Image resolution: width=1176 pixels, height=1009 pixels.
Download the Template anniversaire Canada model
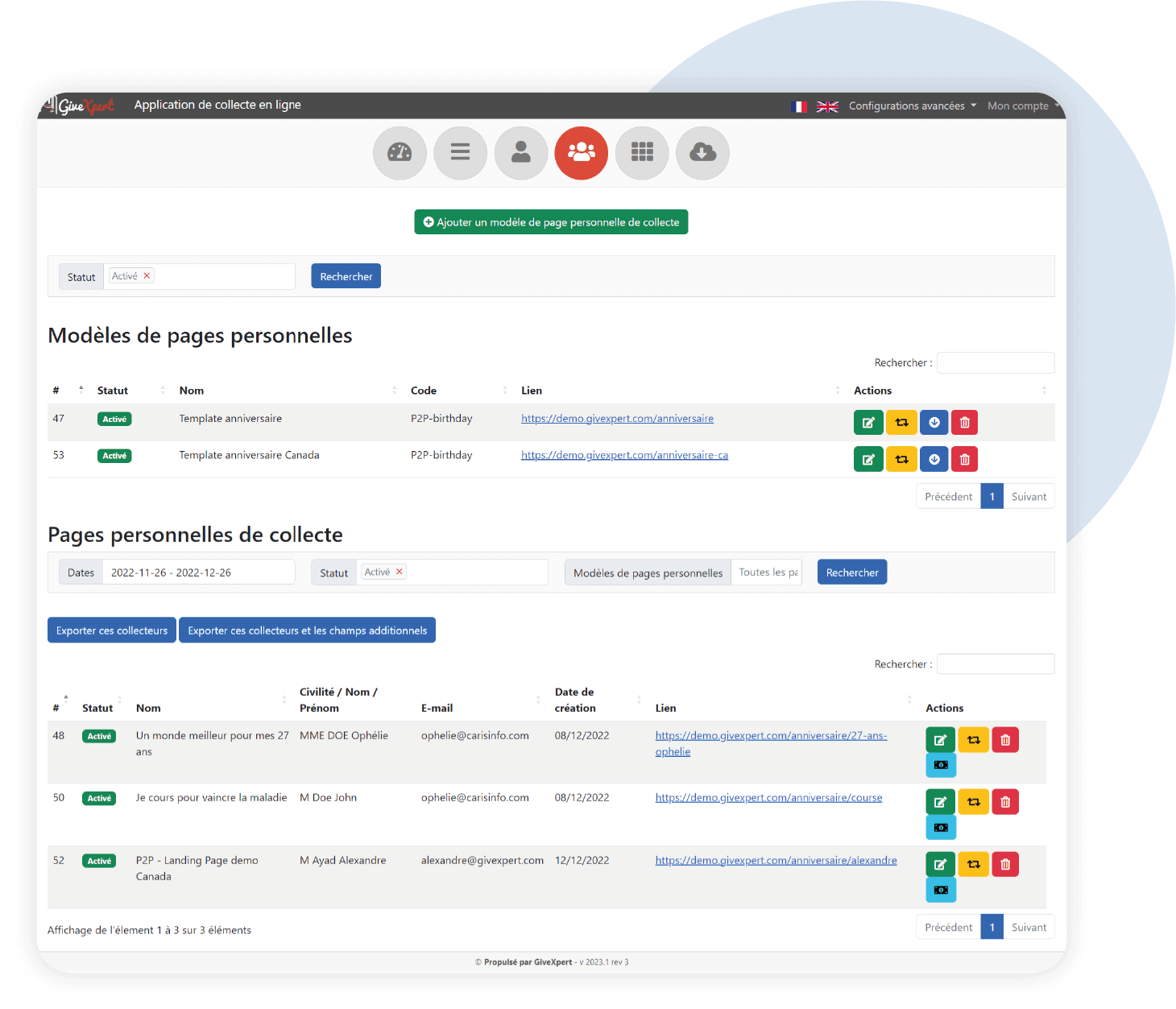pos(934,459)
